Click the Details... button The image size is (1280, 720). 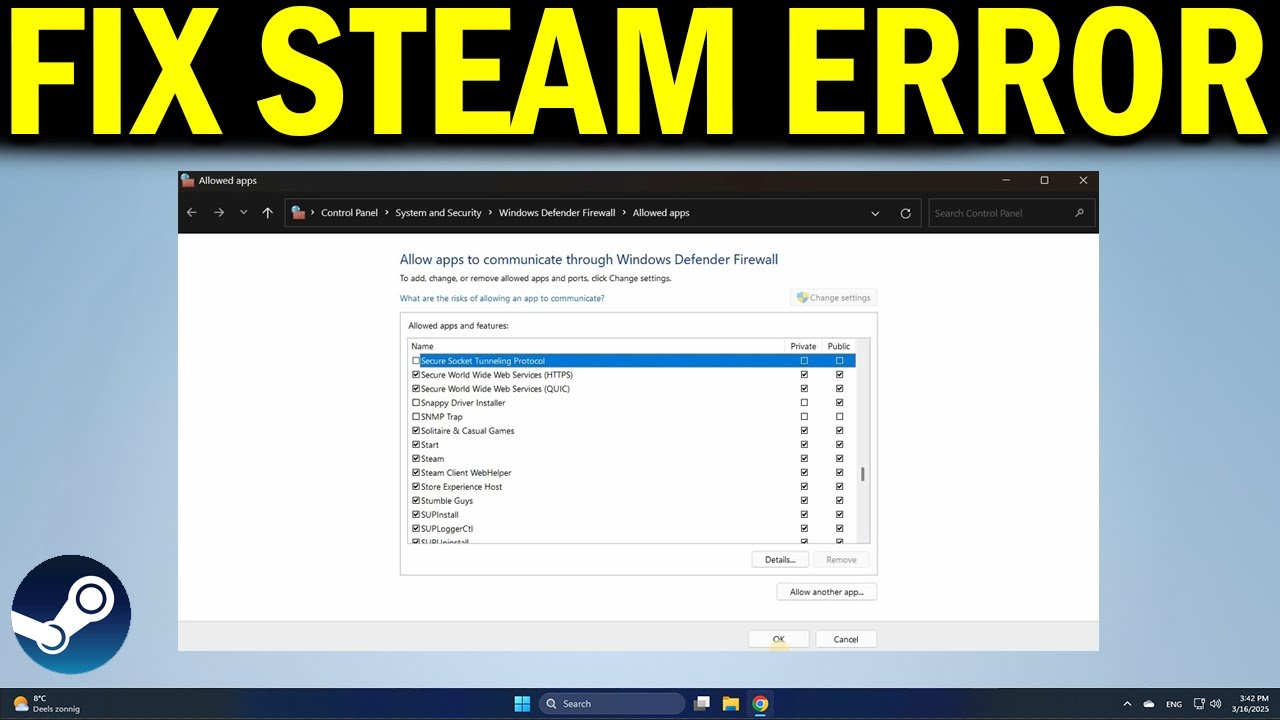780,560
